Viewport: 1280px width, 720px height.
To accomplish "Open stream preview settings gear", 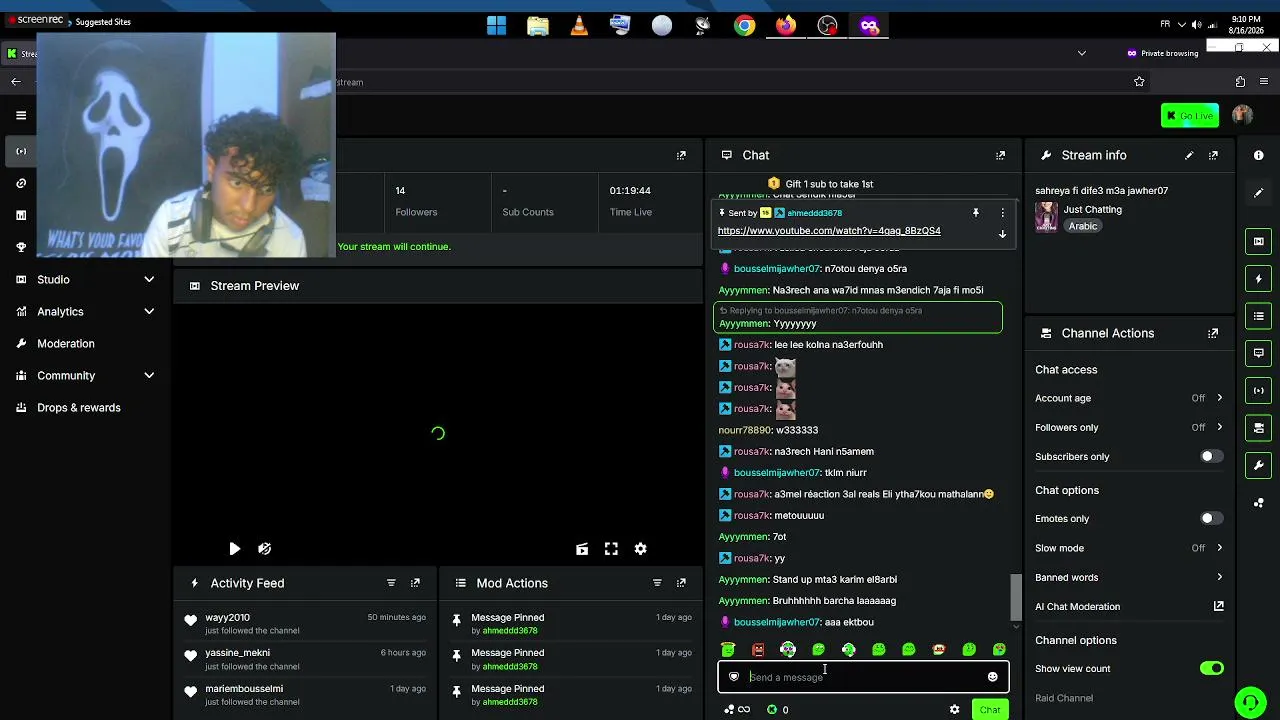I will coord(641,549).
